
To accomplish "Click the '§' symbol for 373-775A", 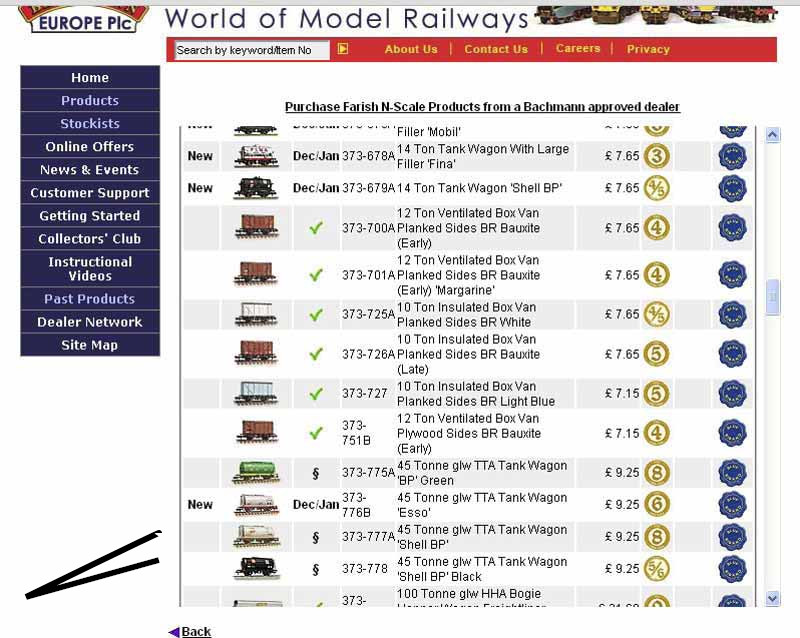I will 315,473.
